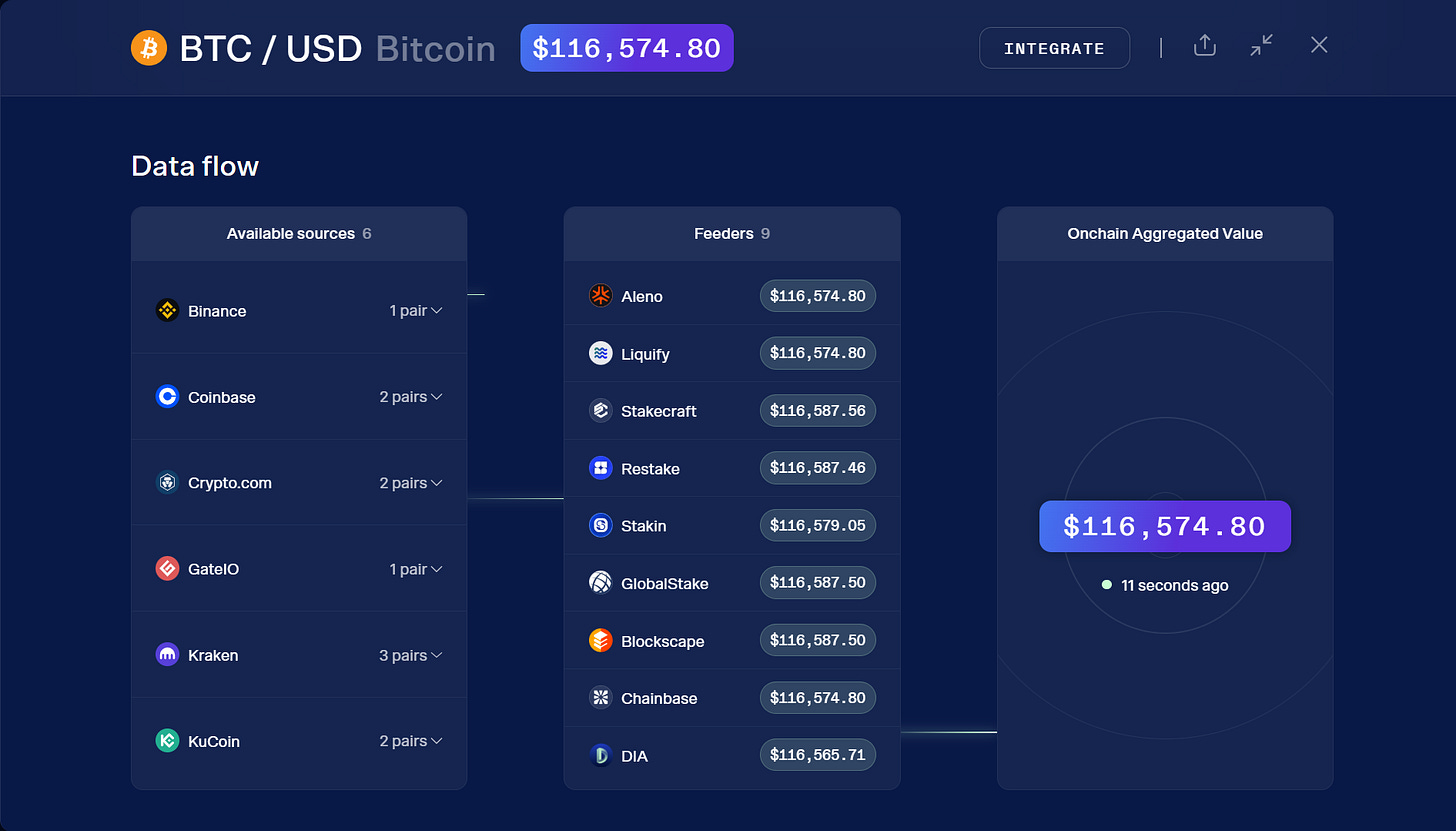The height and width of the screenshot is (831, 1456).
Task: Click the Chainbase feeder icon
Action: (x=600, y=697)
